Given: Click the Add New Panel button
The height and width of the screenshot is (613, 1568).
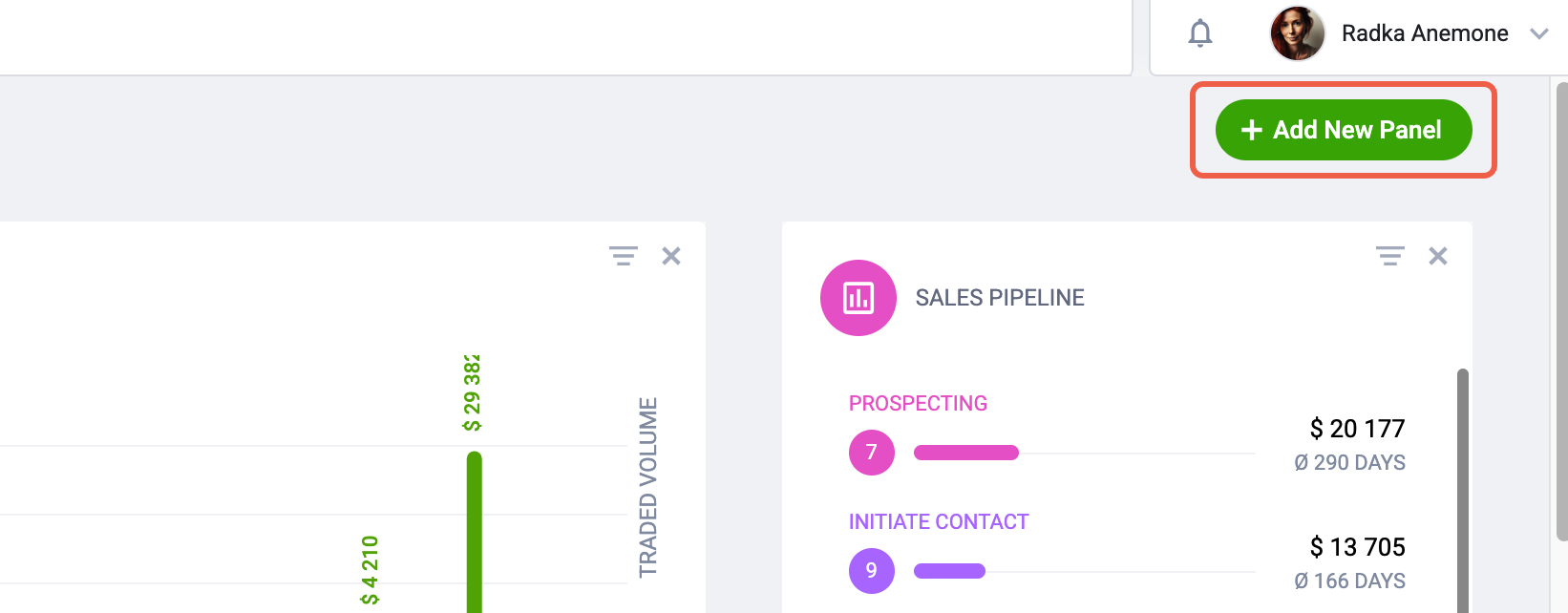Looking at the screenshot, I should [x=1344, y=130].
